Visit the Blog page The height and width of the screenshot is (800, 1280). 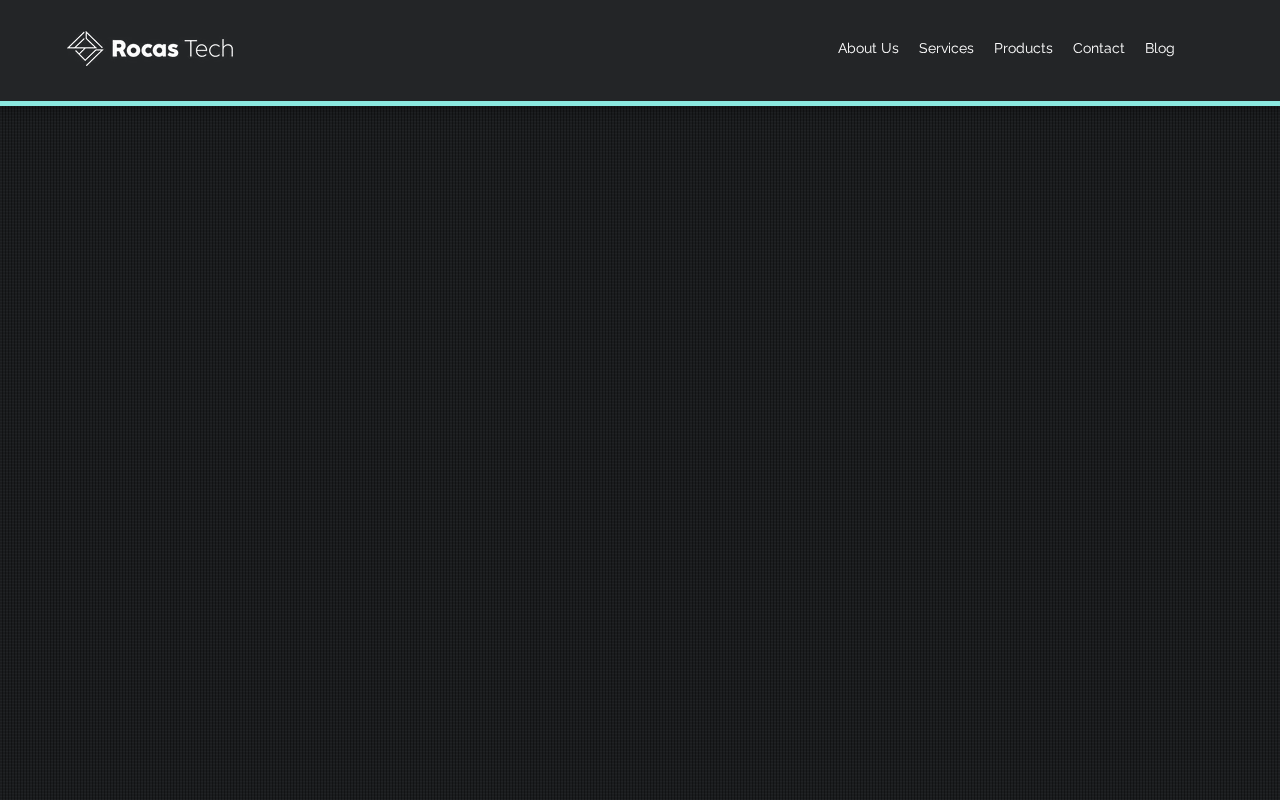(x=1160, y=48)
